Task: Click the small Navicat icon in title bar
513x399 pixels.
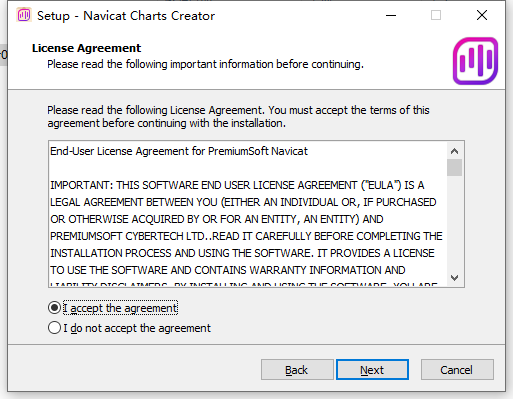Action: 24,15
